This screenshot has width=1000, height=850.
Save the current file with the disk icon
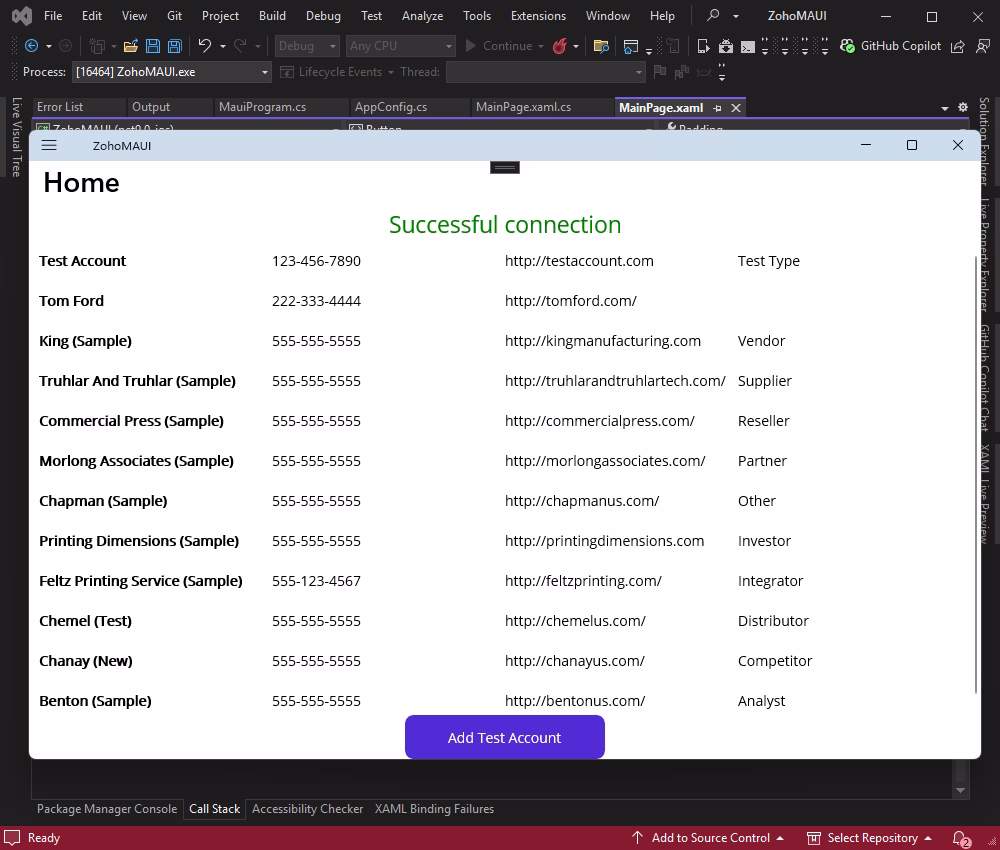[153, 46]
